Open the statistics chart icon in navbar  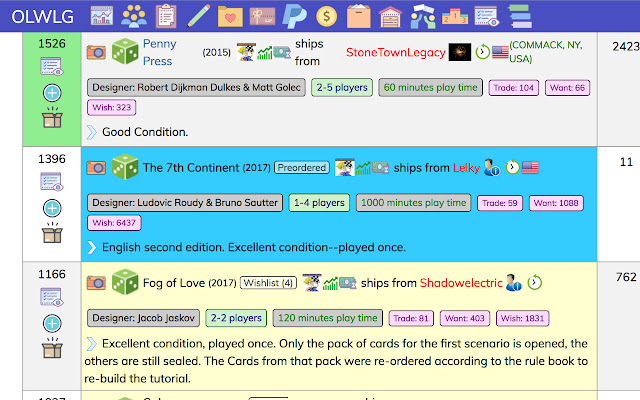click(102, 16)
